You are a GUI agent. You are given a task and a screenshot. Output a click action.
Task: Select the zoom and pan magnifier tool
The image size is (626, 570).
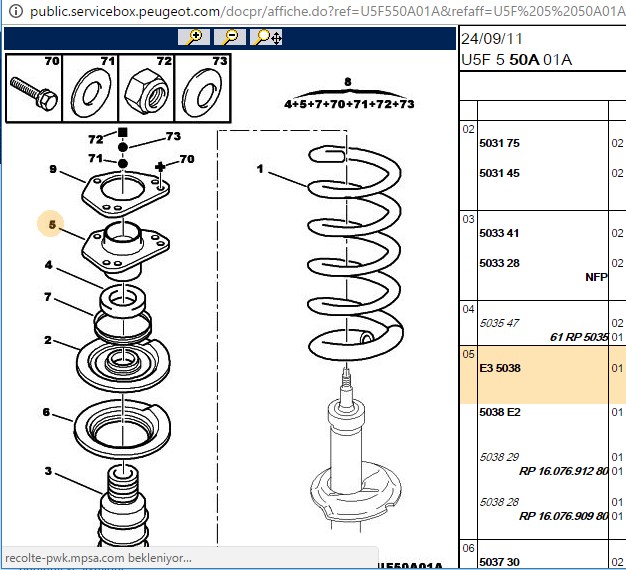tap(266, 37)
